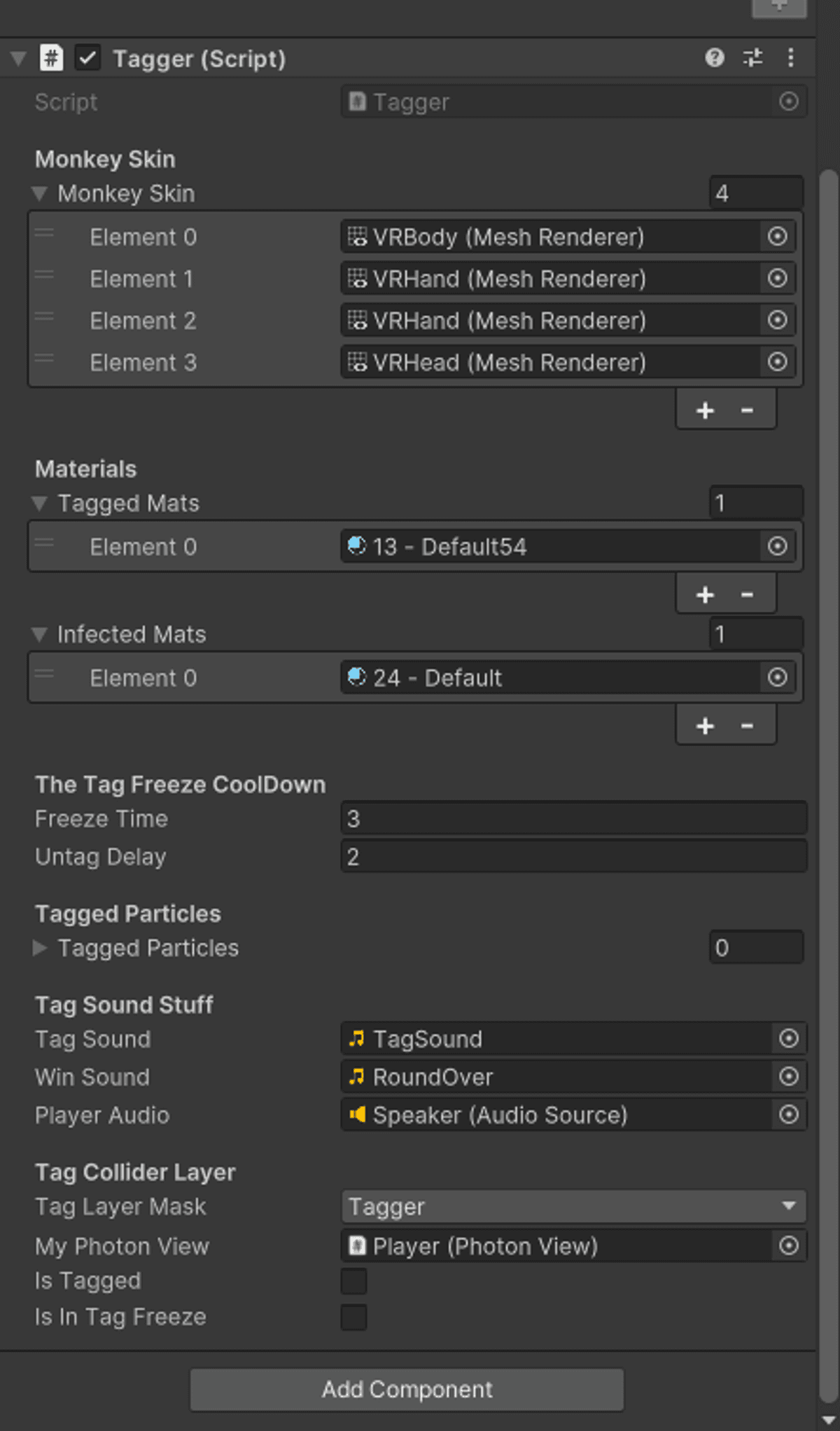Open Tagger script help reference icon
The width and height of the screenshot is (840, 1431).
coord(714,57)
